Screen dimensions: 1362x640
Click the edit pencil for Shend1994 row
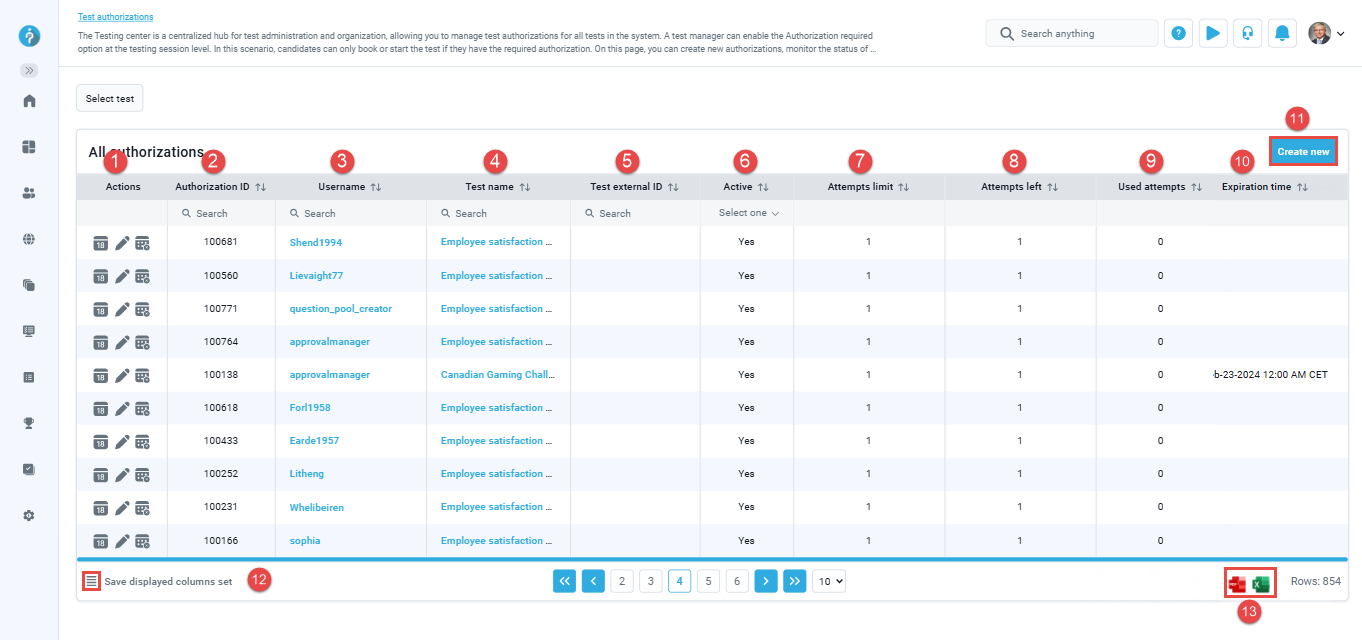(x=122, y=242)
